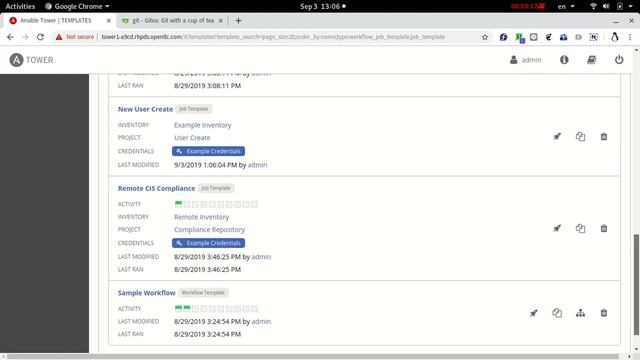This screenshot has height=360, width=640.
Task: Bookmark this page with star icon
Action: (x=484, y=37)
